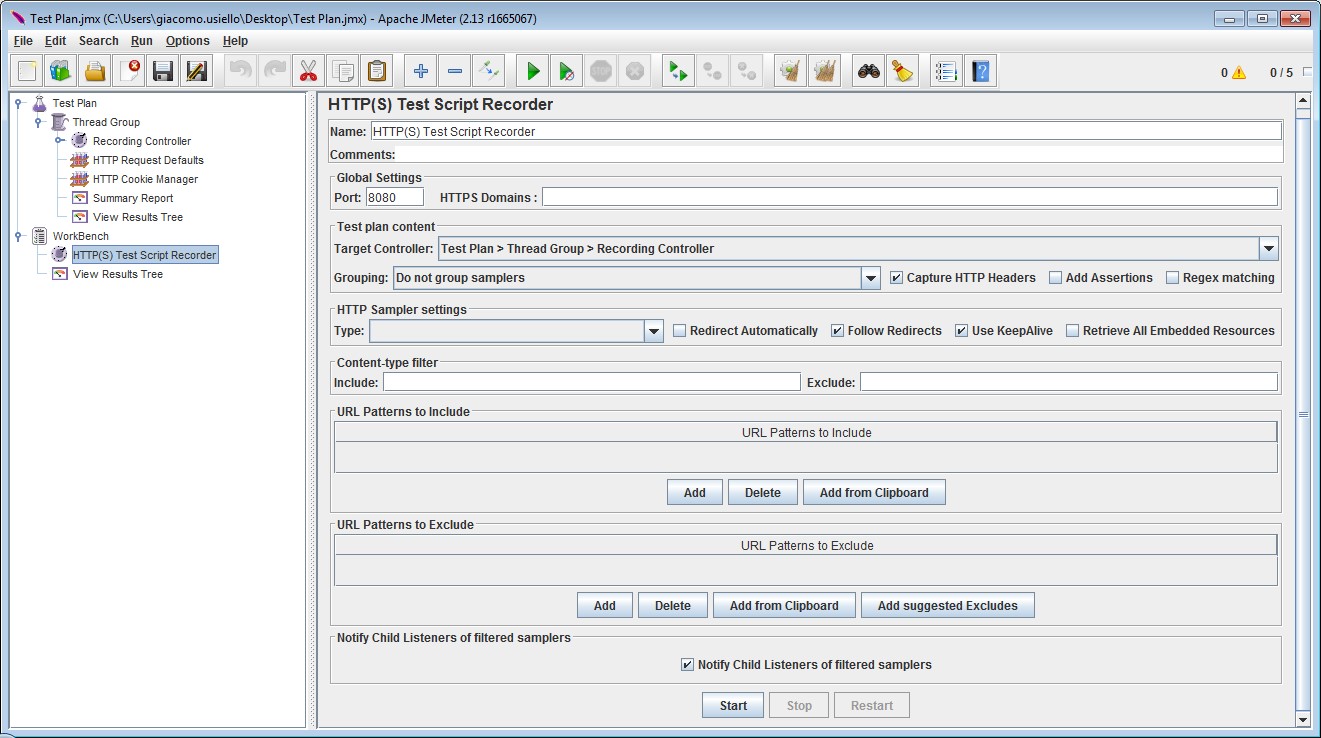Open Search with binoculars icon

(x=869, y=71)
